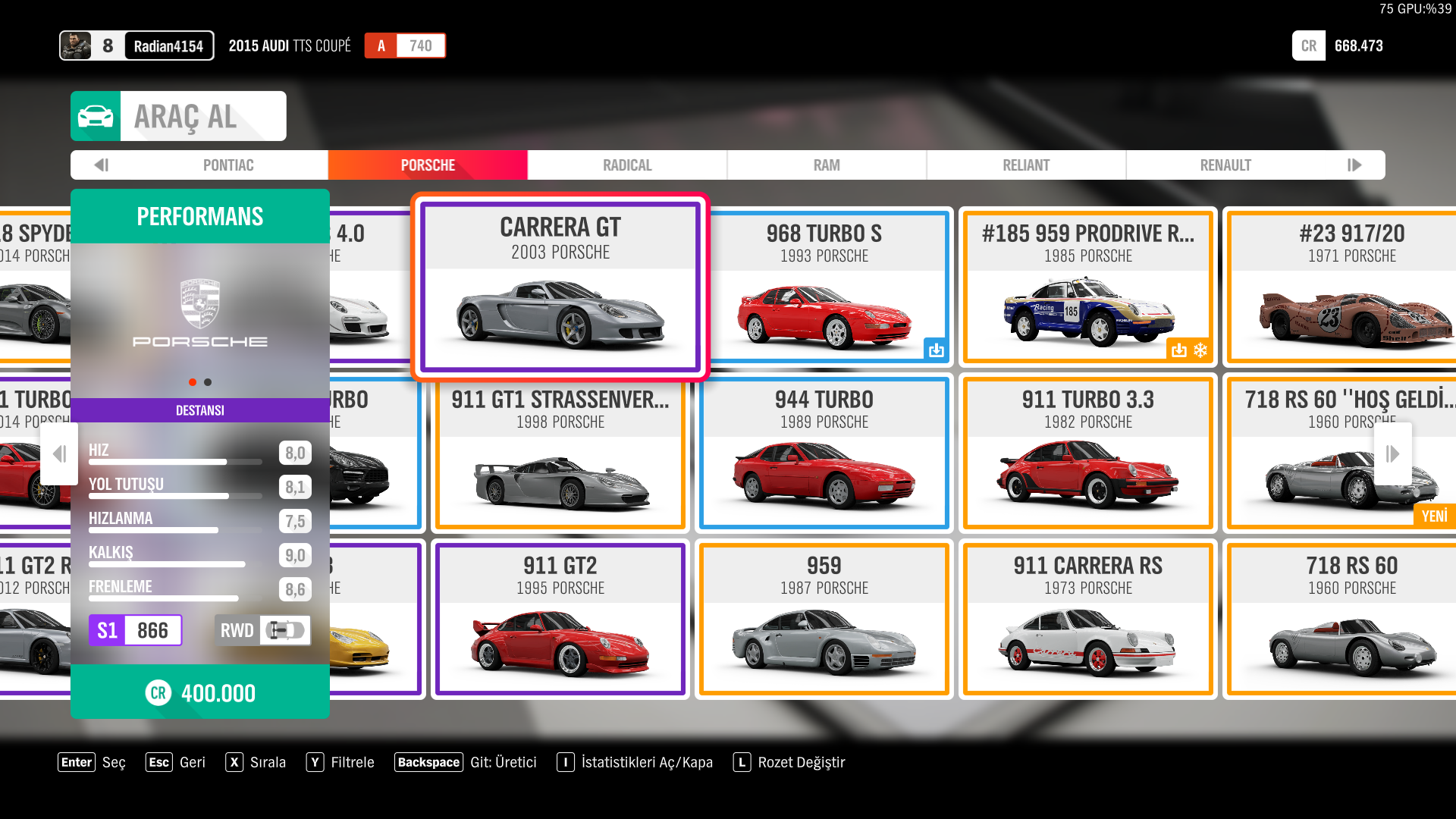Click the CR credits icon at top right

point(1308,45)
